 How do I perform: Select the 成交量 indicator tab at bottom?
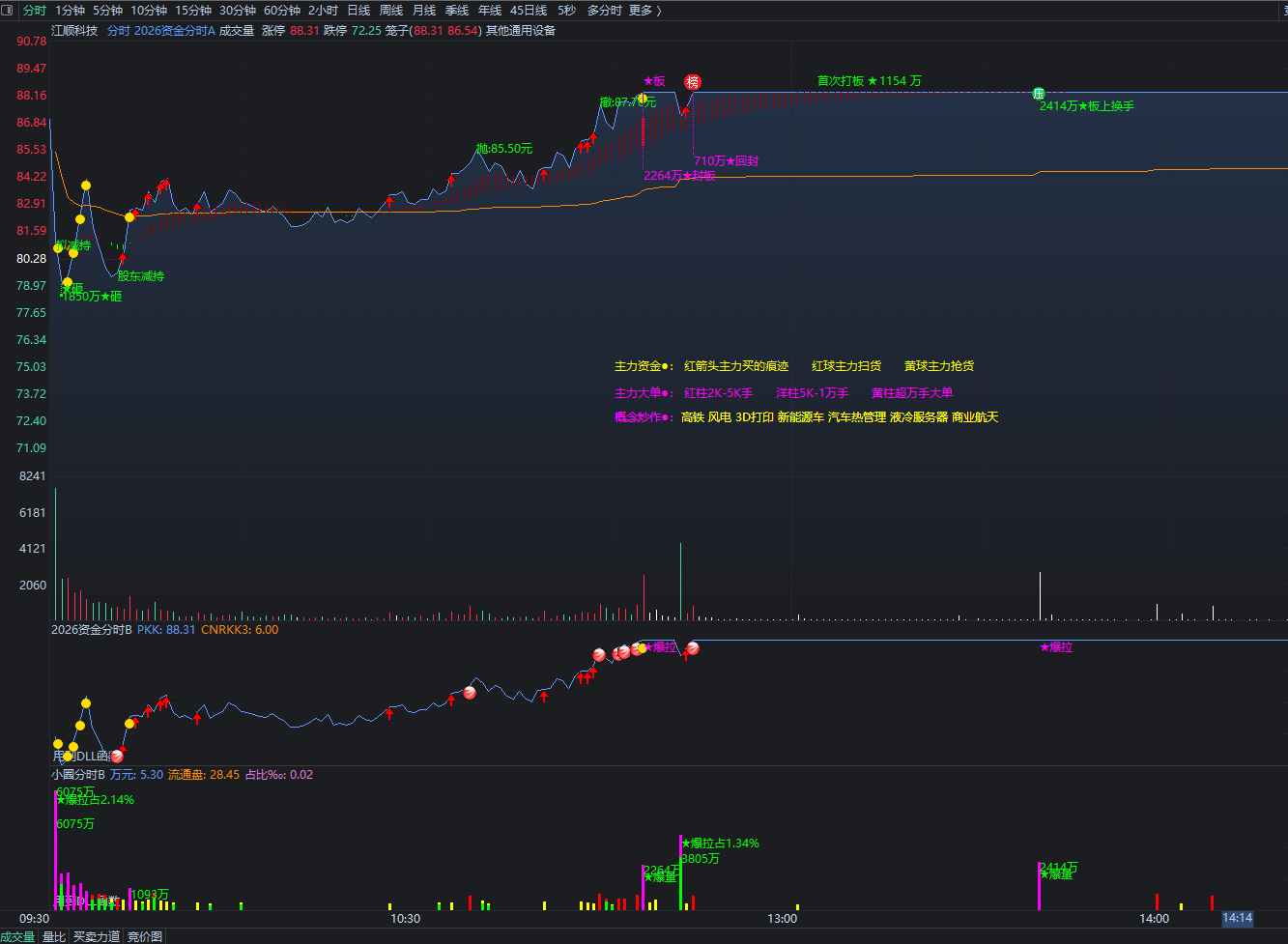[17, 936]
